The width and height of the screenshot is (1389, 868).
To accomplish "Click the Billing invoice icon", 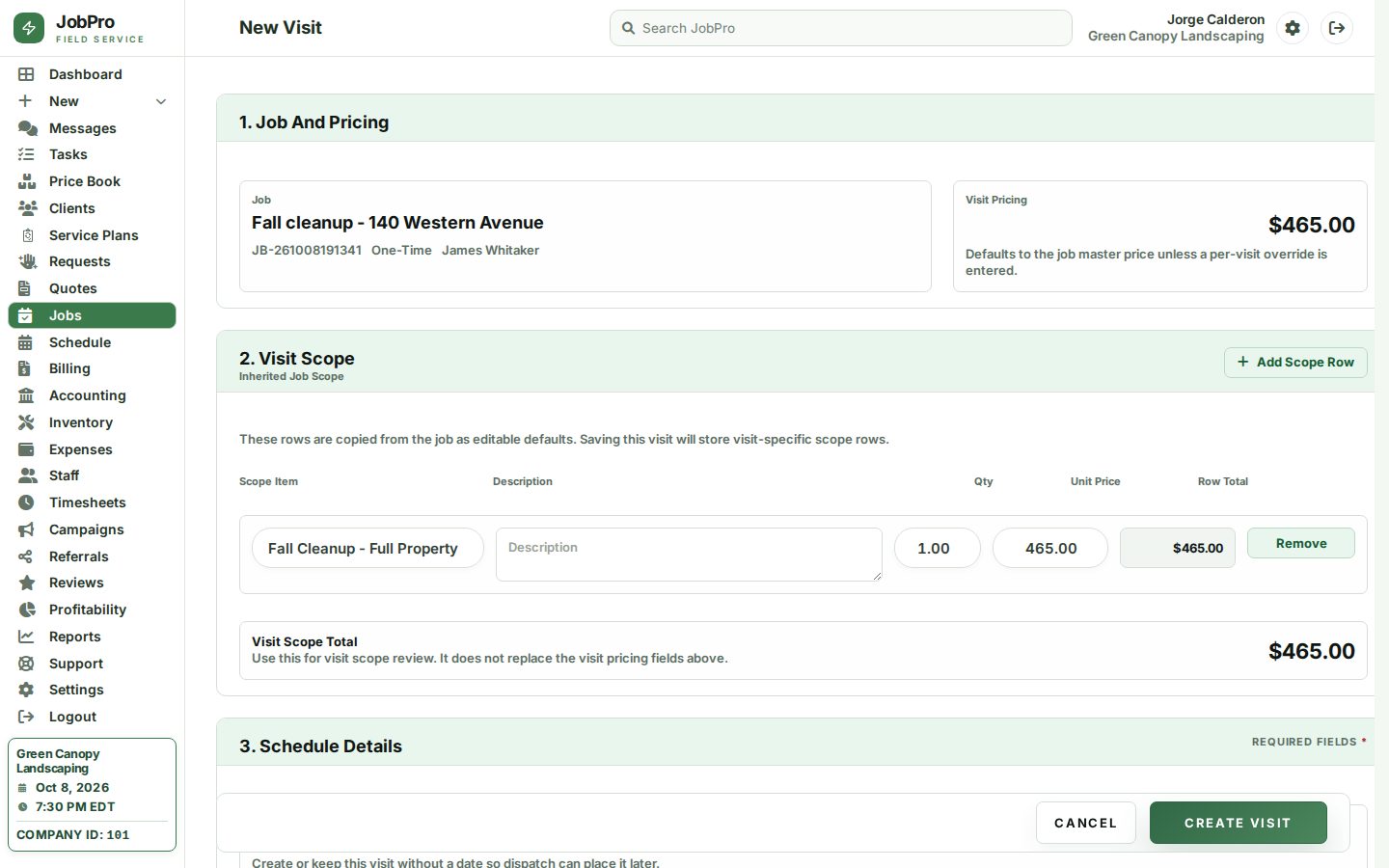I will click(x=25, y=368).
